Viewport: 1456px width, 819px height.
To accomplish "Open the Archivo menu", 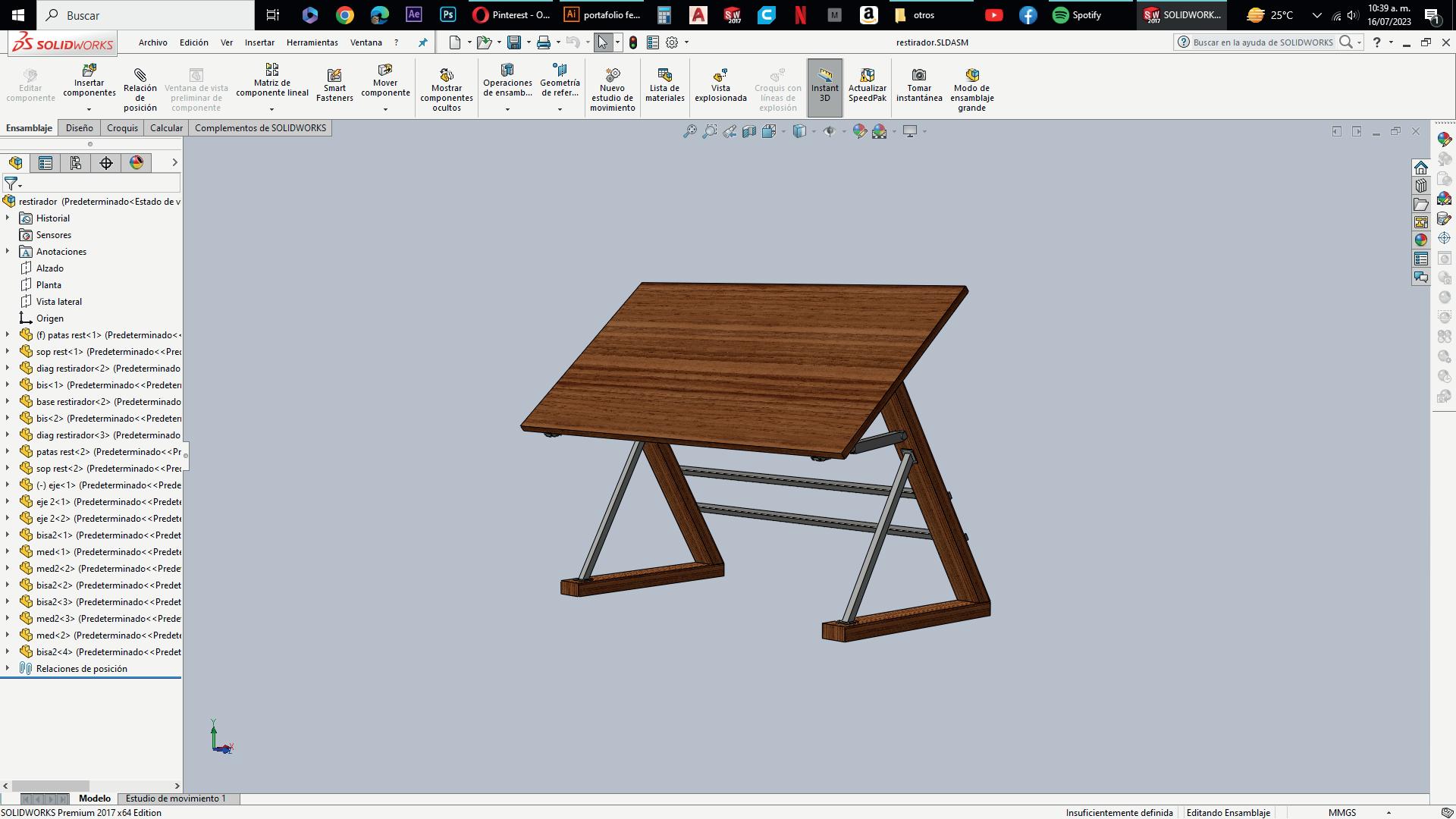I will pos(152,42).
